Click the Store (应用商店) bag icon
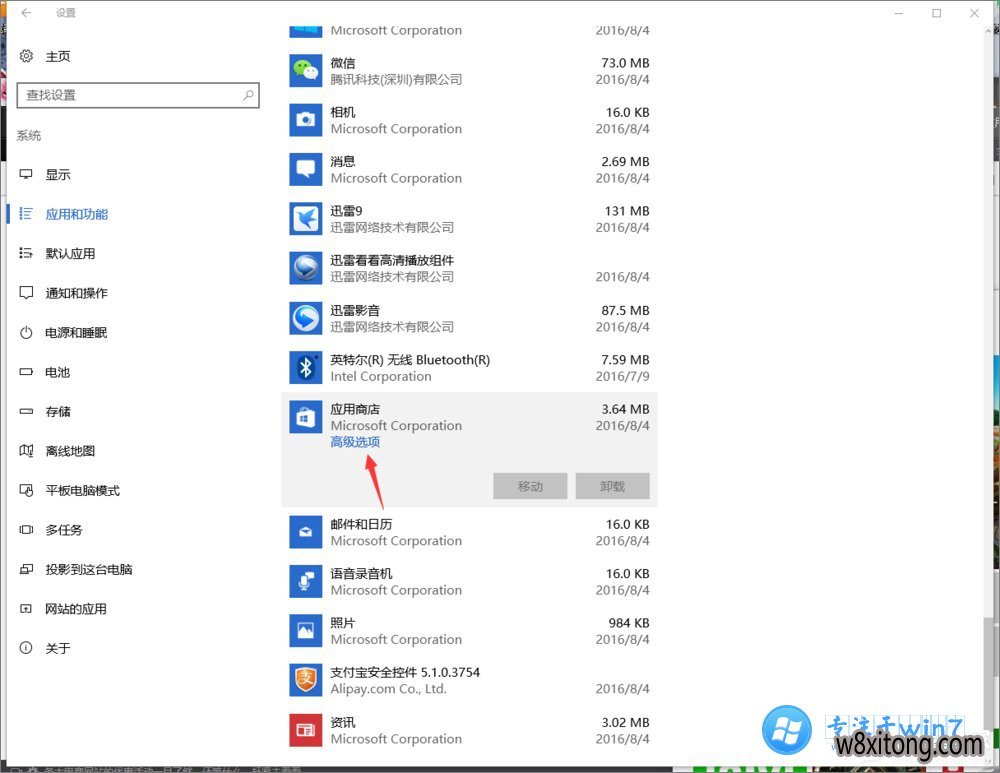Screen dimensions: 1000x773 [305, 417]
